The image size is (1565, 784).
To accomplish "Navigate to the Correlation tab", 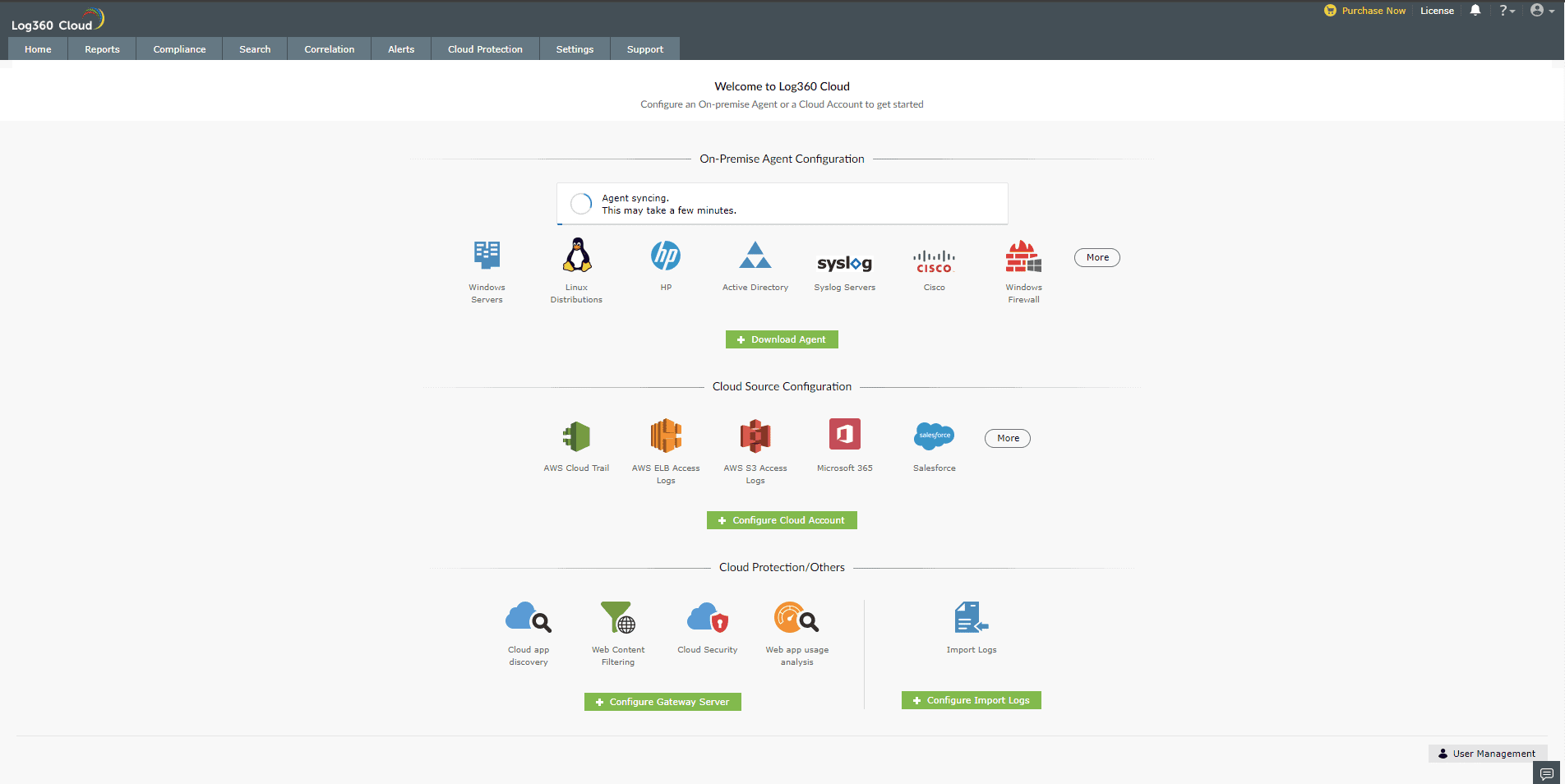I will click(329, 49).
